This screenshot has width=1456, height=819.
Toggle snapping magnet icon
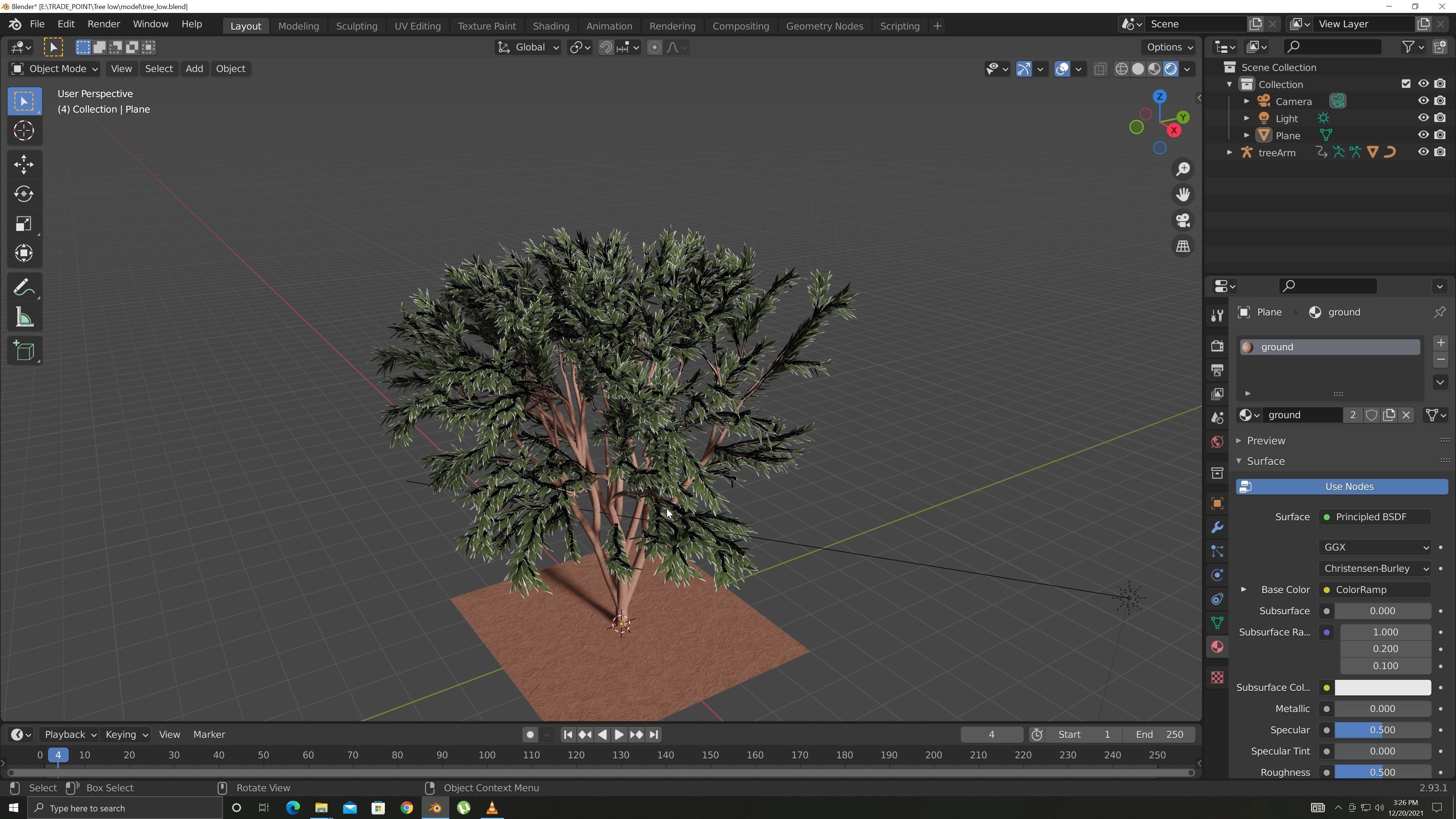coord(606,47)
